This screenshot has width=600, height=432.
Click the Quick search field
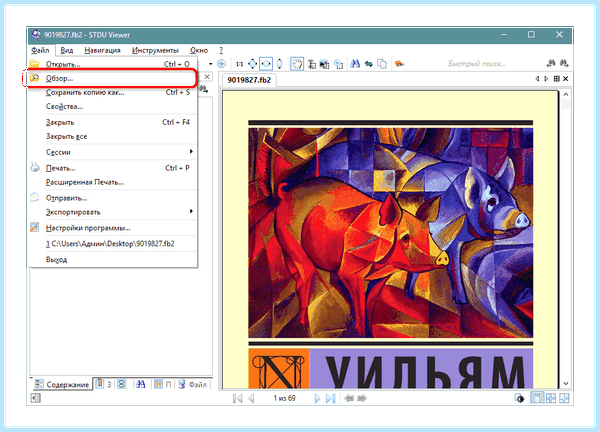tap(477, 64)
